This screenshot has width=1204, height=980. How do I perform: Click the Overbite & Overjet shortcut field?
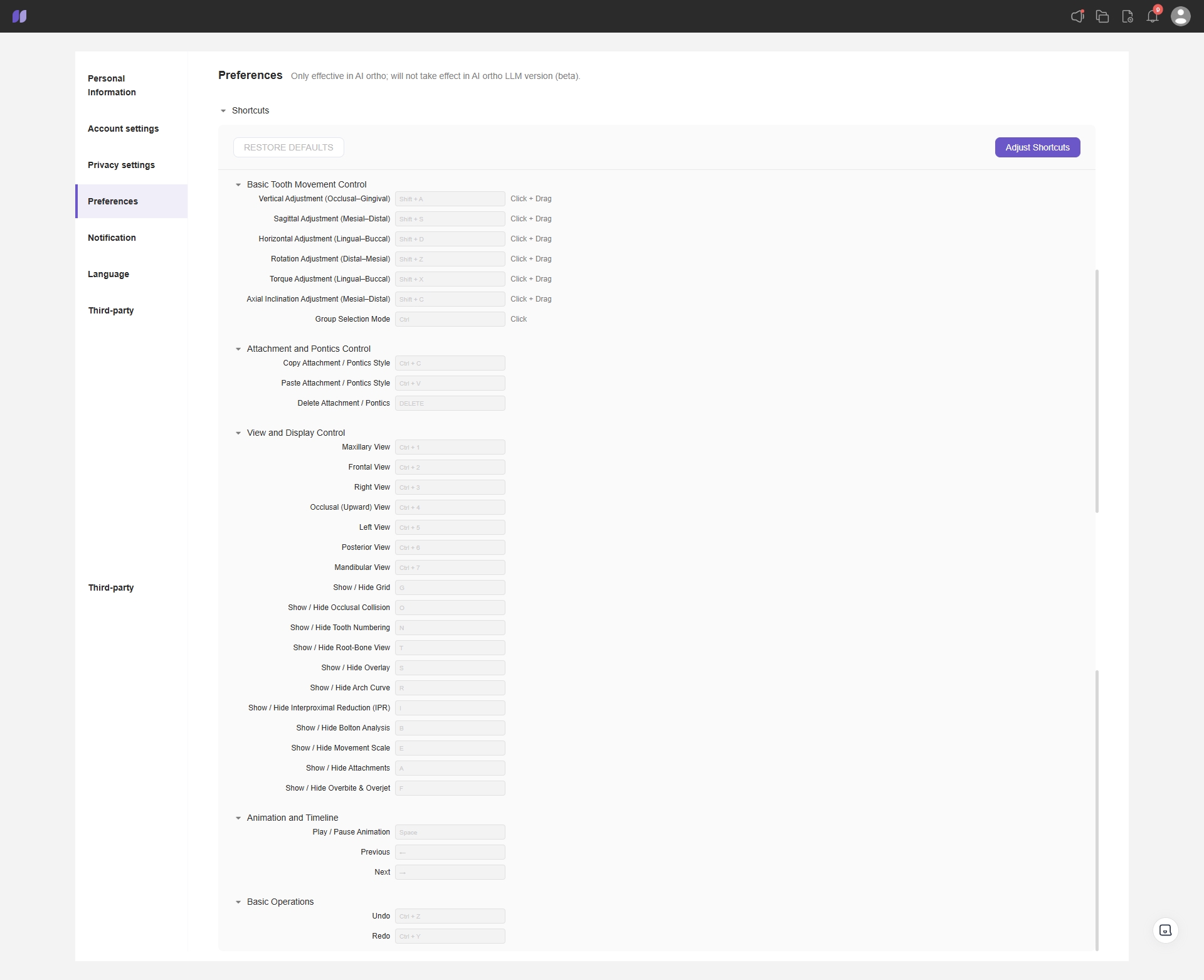point(450,788)
